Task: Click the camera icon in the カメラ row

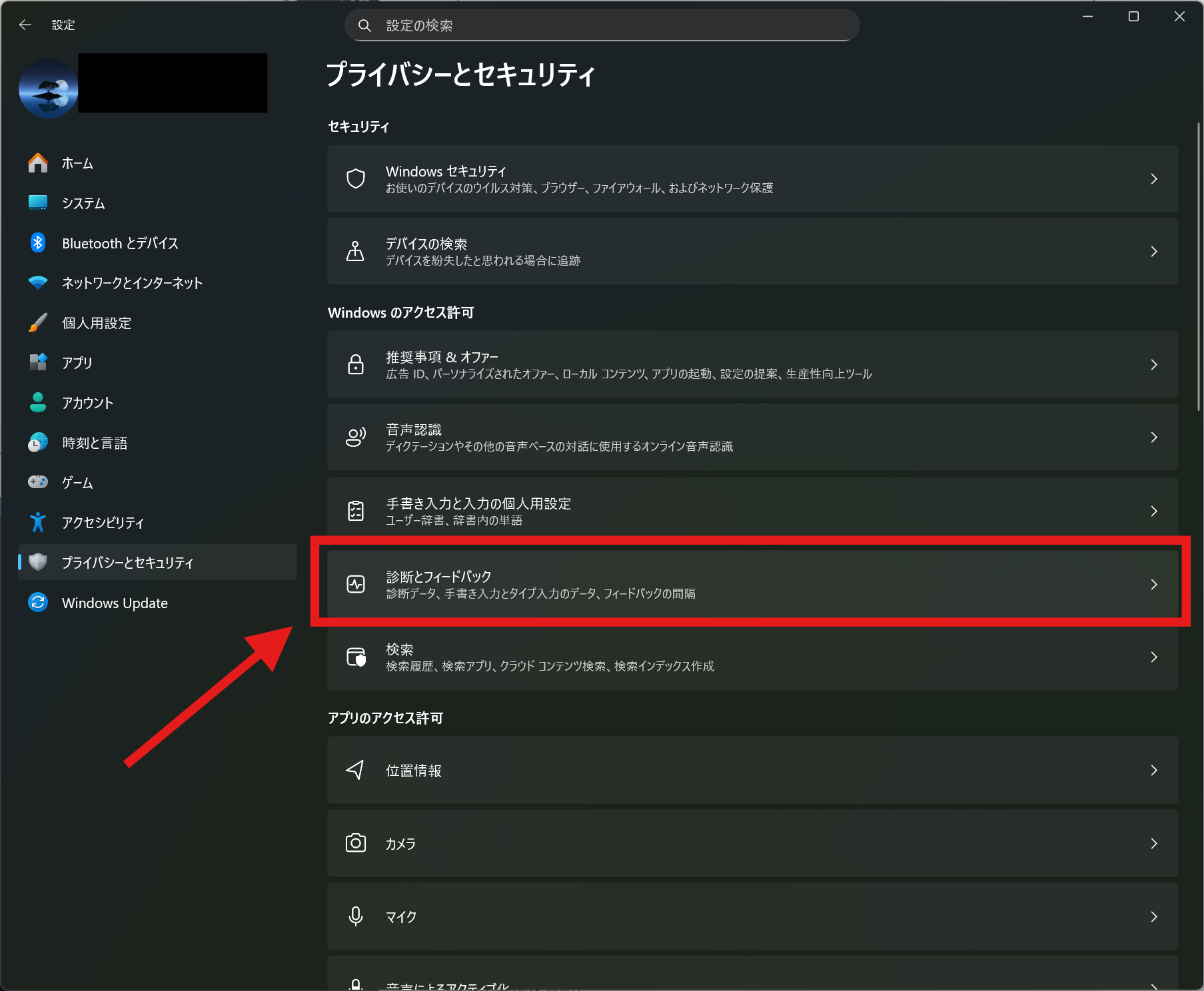Action: pyautogui.click(x=356, y=843)
